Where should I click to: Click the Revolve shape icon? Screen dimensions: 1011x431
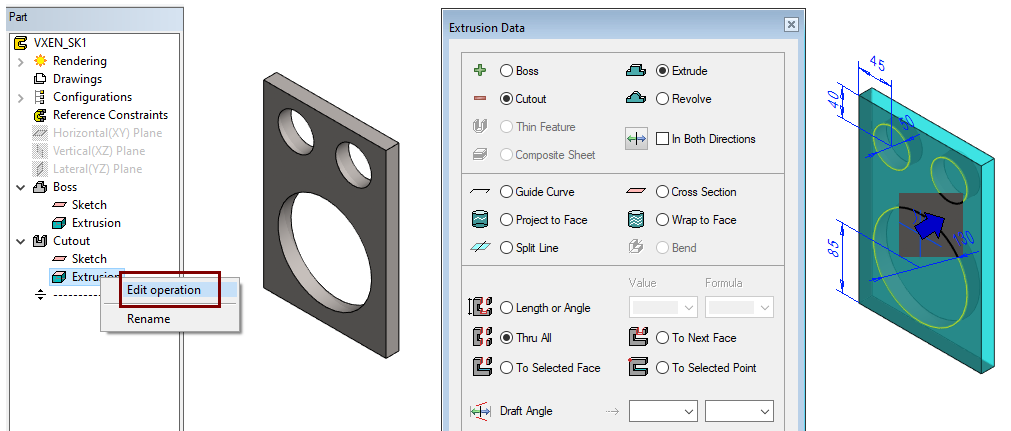(635, 99)
